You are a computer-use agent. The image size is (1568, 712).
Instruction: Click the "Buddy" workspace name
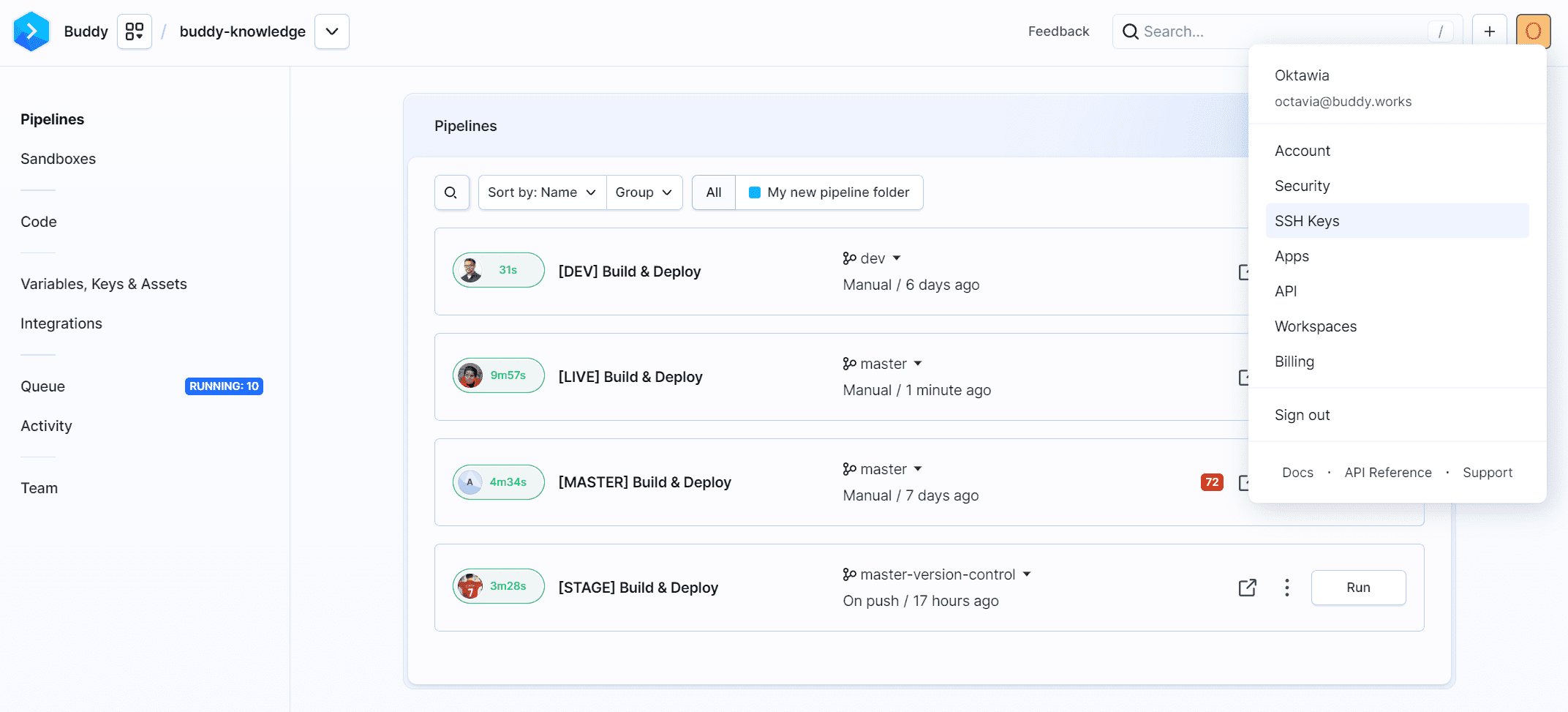click(x=86, y=31)
